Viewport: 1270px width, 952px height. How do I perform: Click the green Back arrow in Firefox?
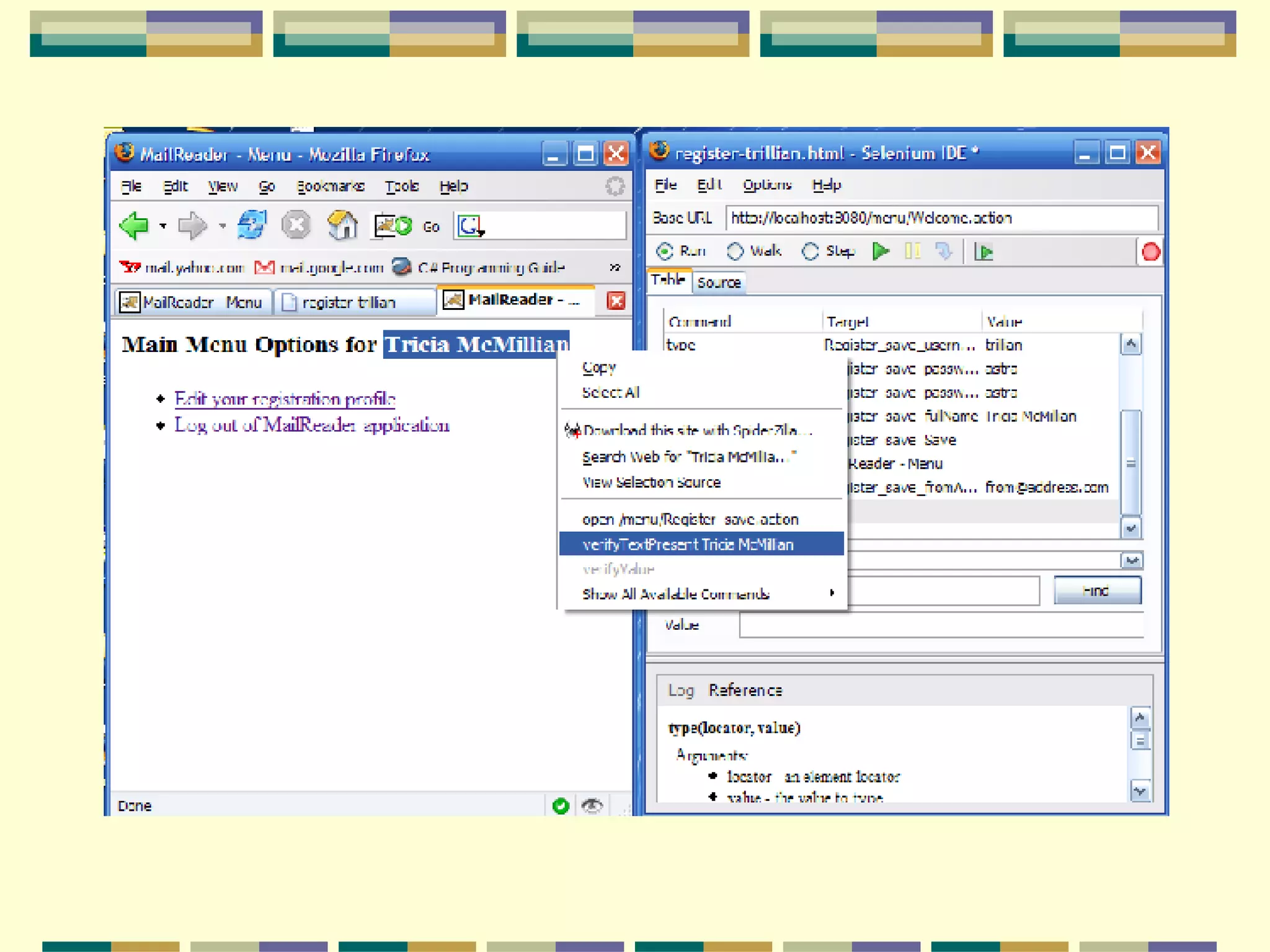click(x=135, y=226)
